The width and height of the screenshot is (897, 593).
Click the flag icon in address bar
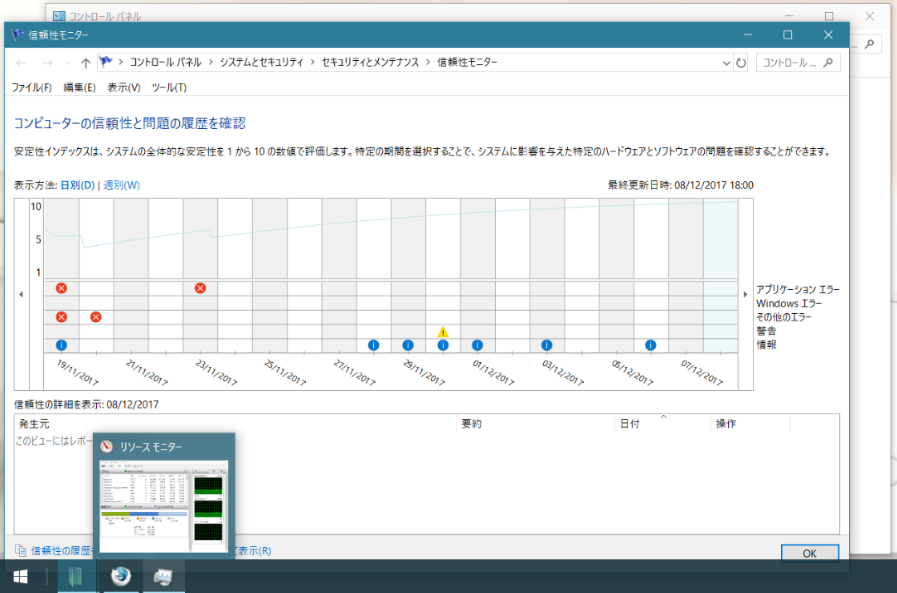pos(106,62)
